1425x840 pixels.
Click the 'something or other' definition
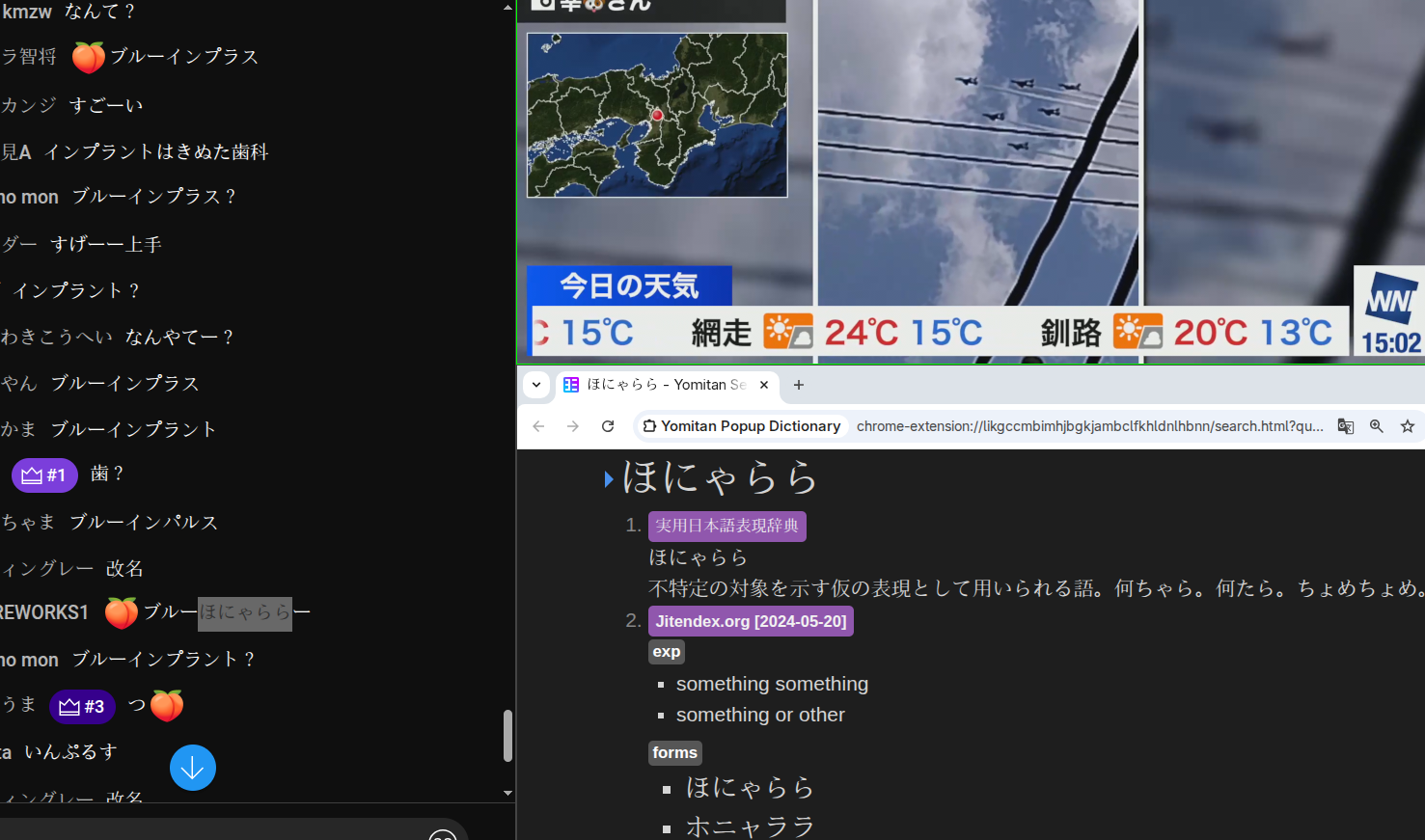[x=760, y=715]
